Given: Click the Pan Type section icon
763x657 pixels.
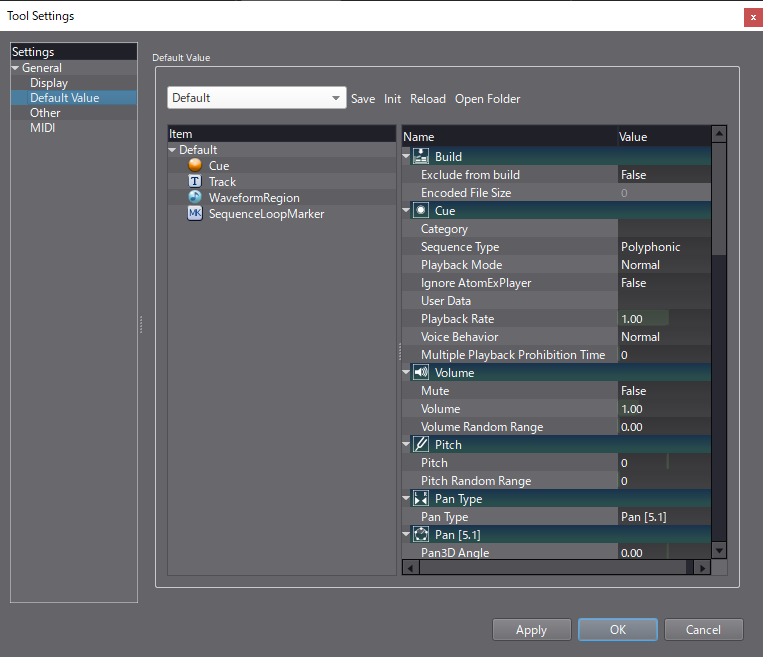Looking at the screenshot, I should [421, 499].
